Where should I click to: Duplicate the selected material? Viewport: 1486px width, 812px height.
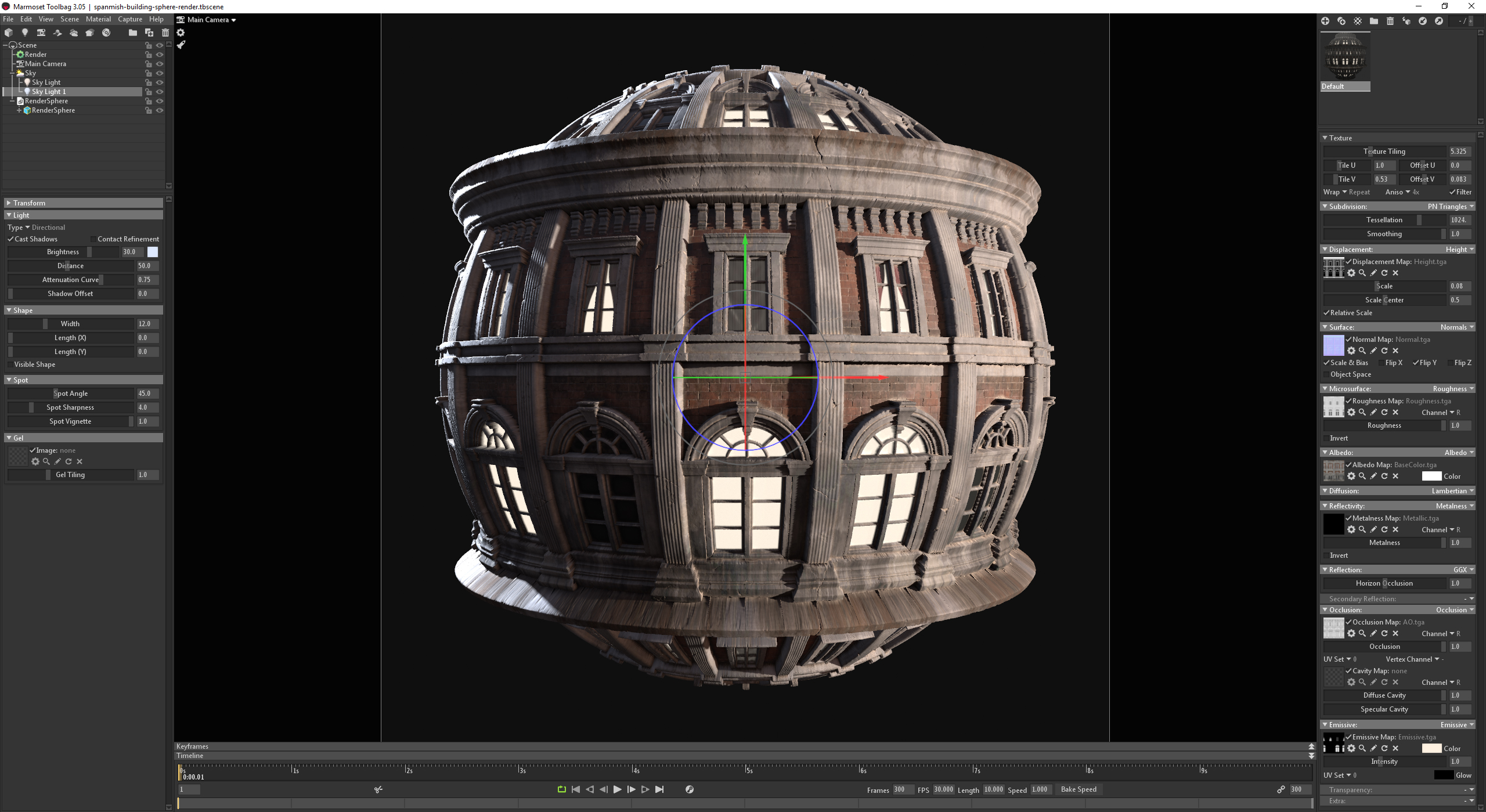[x=1341, y=21]
